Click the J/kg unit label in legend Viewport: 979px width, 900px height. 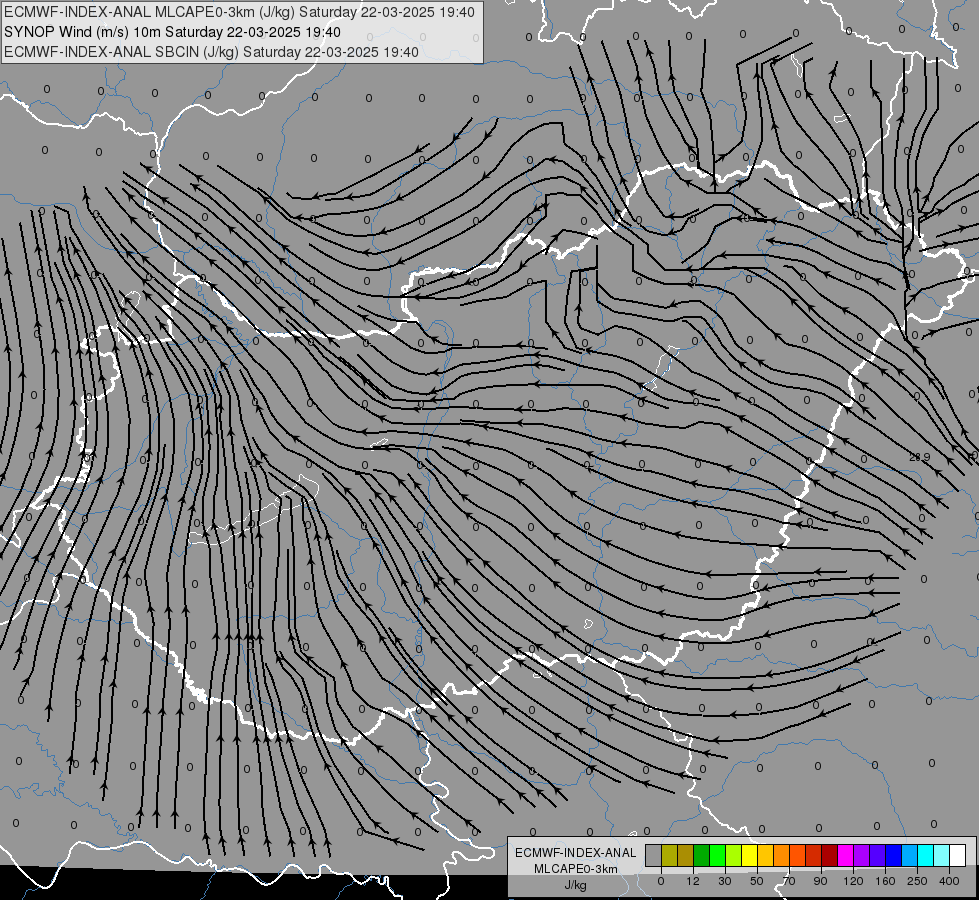click(575, 886)
